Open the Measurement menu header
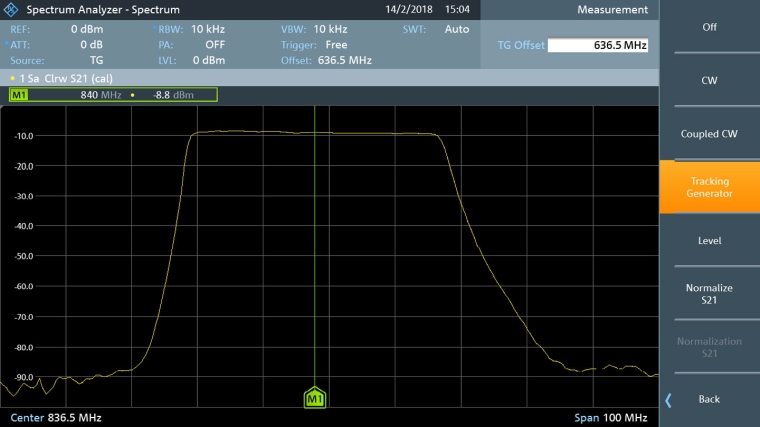The image size is (760, 427). (613, 9)
